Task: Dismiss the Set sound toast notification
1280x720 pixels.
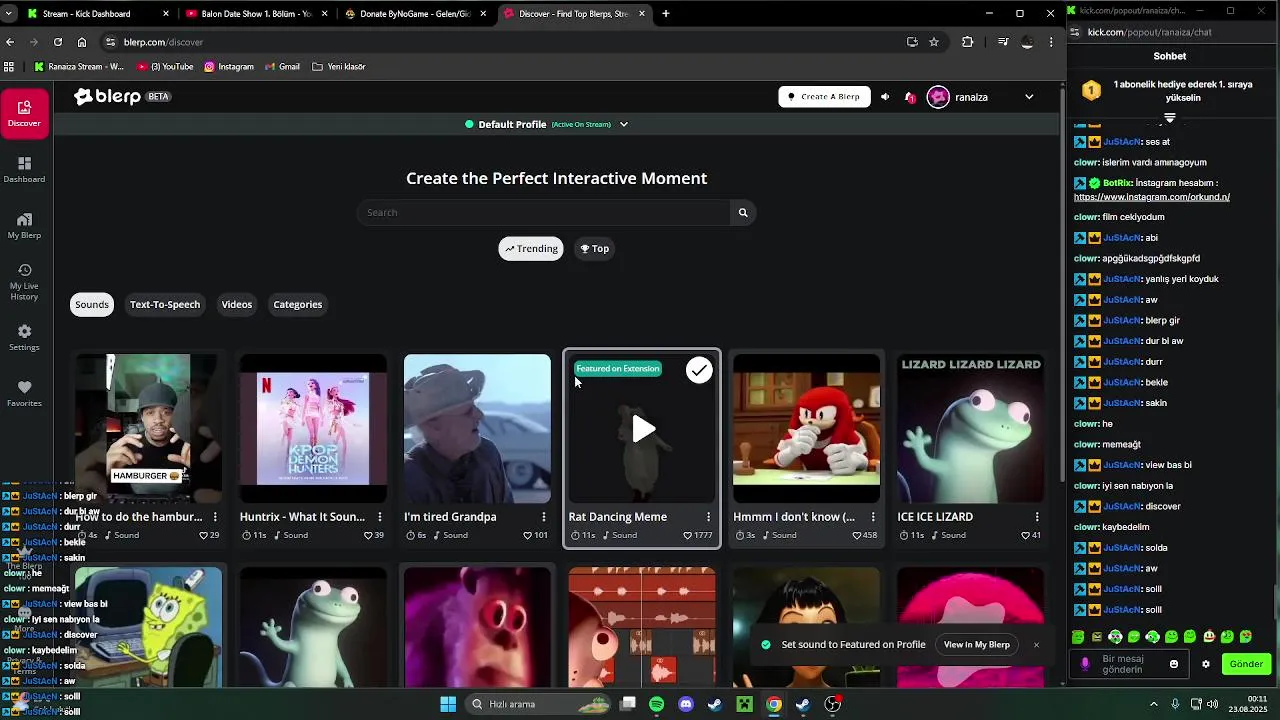Action: pyautogui.click(x=1036, y=645)
